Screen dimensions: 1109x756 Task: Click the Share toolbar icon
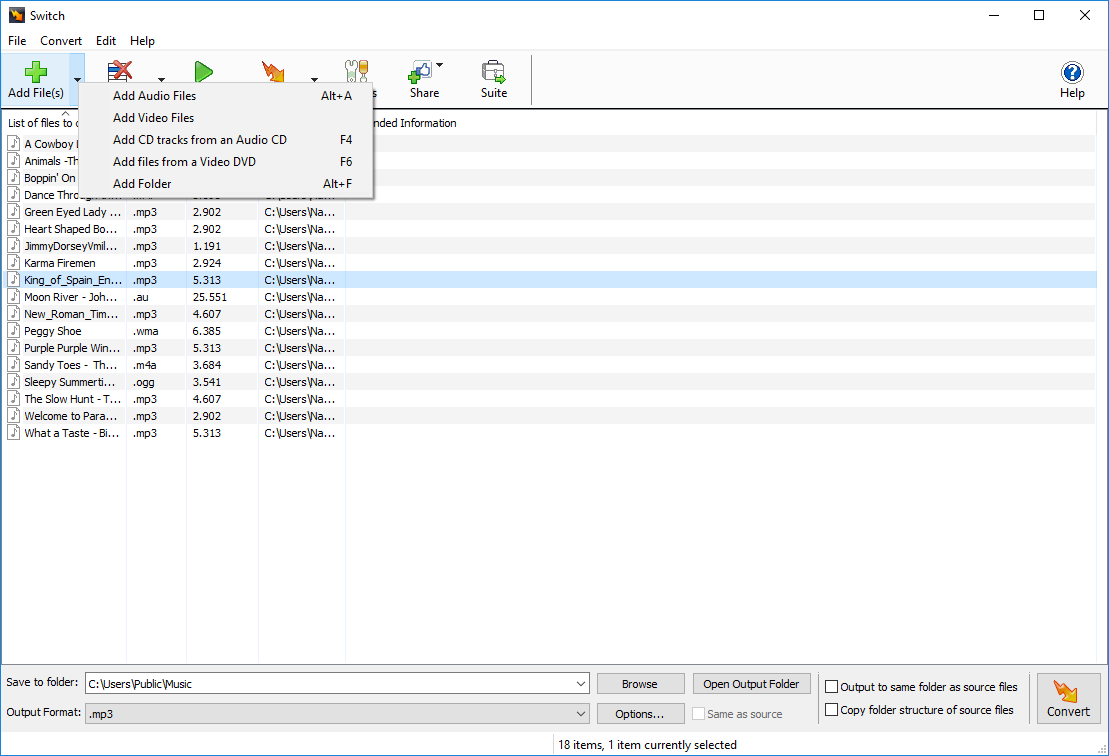(423, 72)
